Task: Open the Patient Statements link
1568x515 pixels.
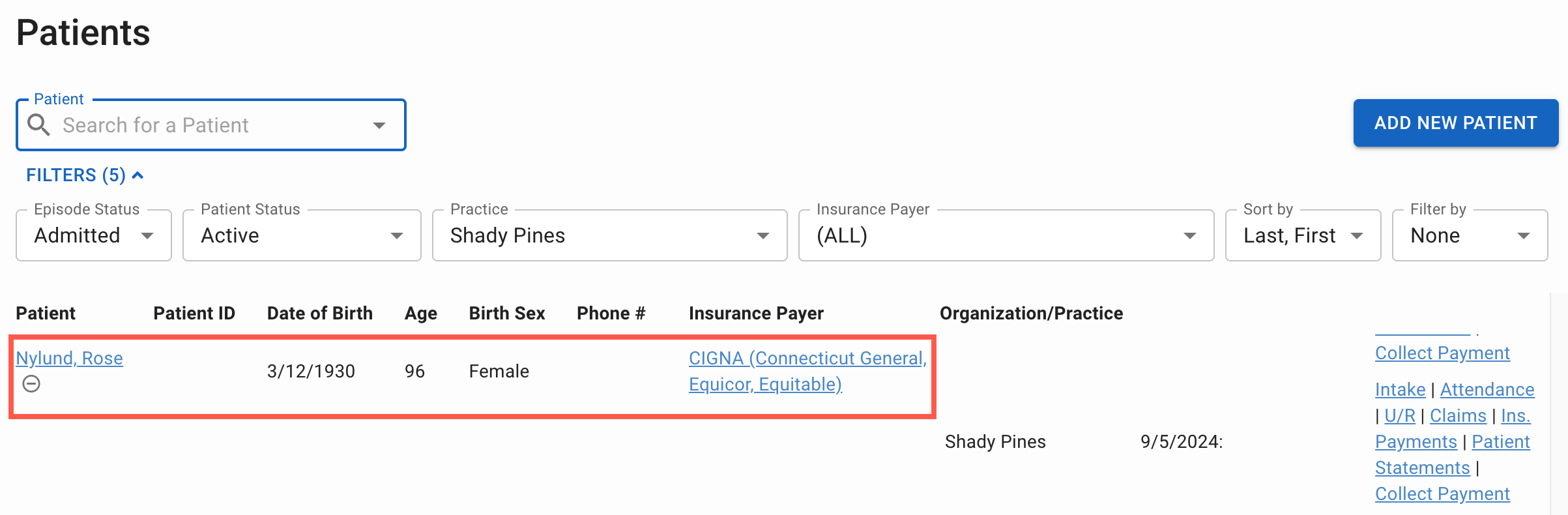Action: point(1453,454)
